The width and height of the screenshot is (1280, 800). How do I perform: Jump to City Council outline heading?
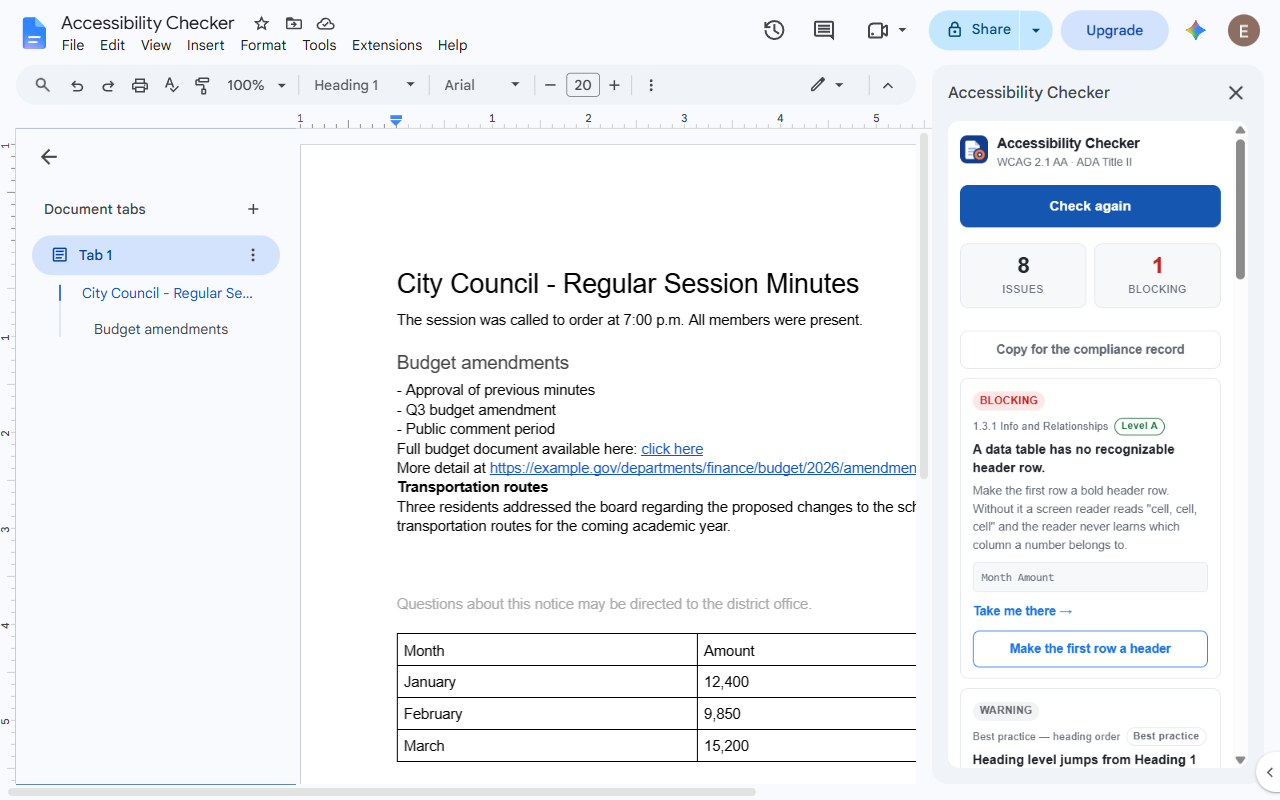coord(167,293)
